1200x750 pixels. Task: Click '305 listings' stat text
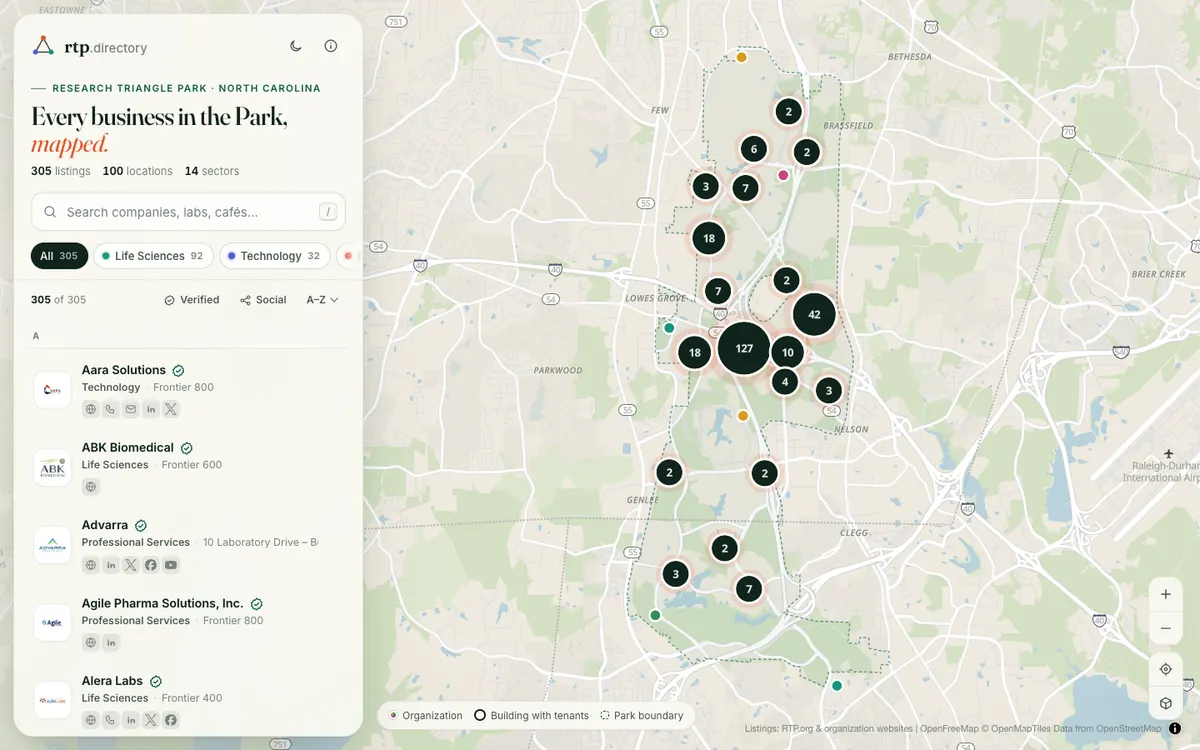(x=60, y=171)
